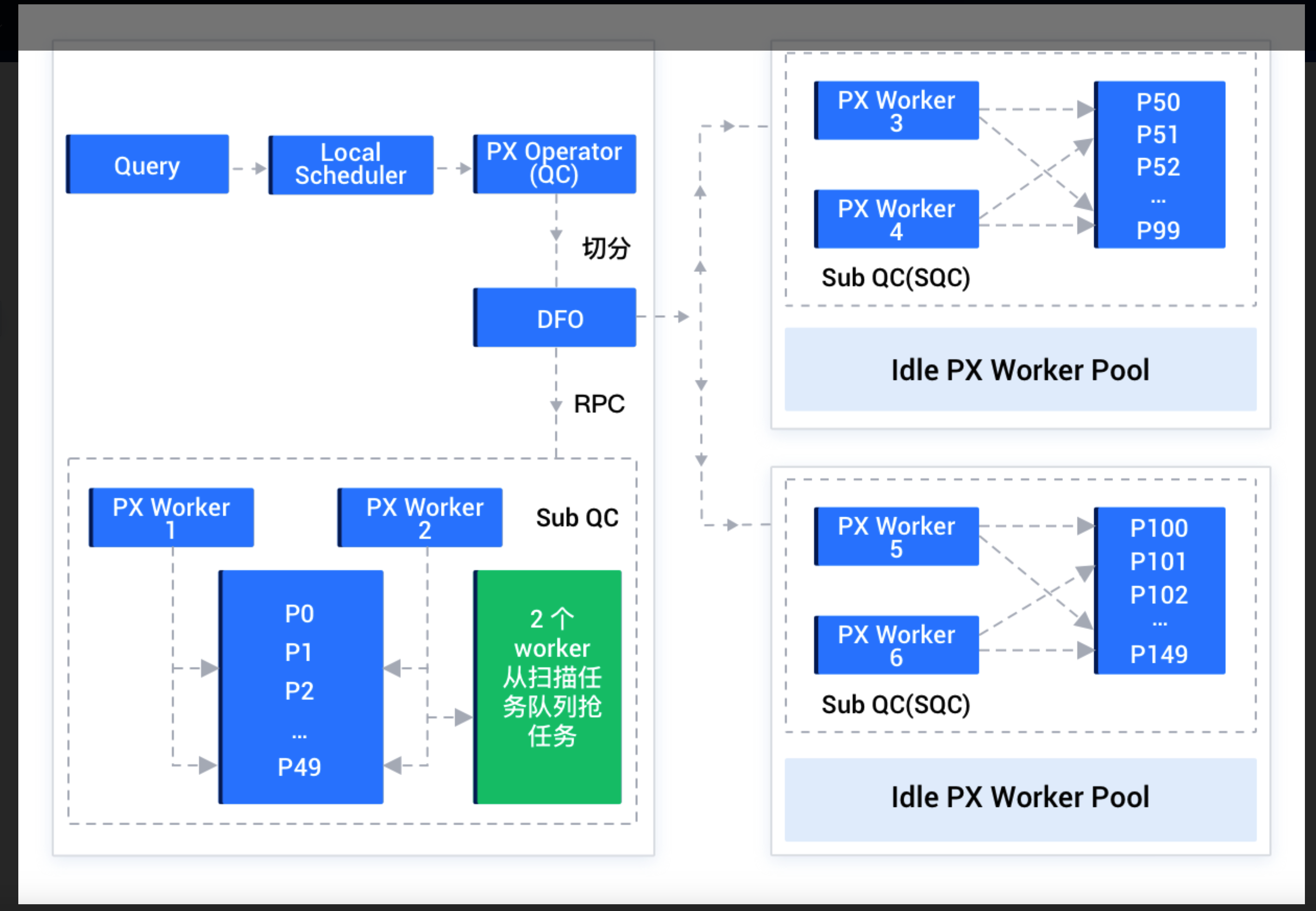
Task: Click the green worker task queue box
Action: 548,687
